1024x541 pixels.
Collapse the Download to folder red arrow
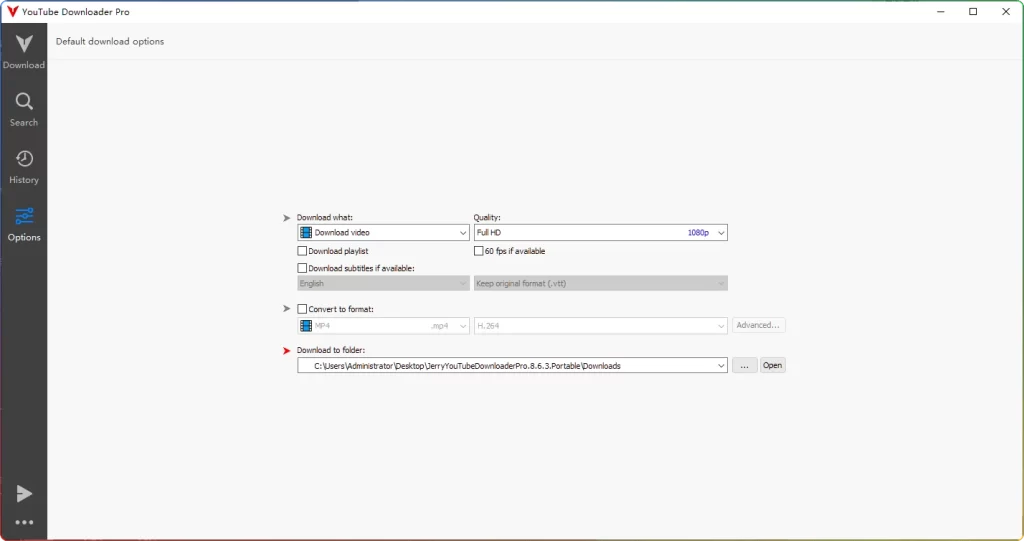(286, 351)
